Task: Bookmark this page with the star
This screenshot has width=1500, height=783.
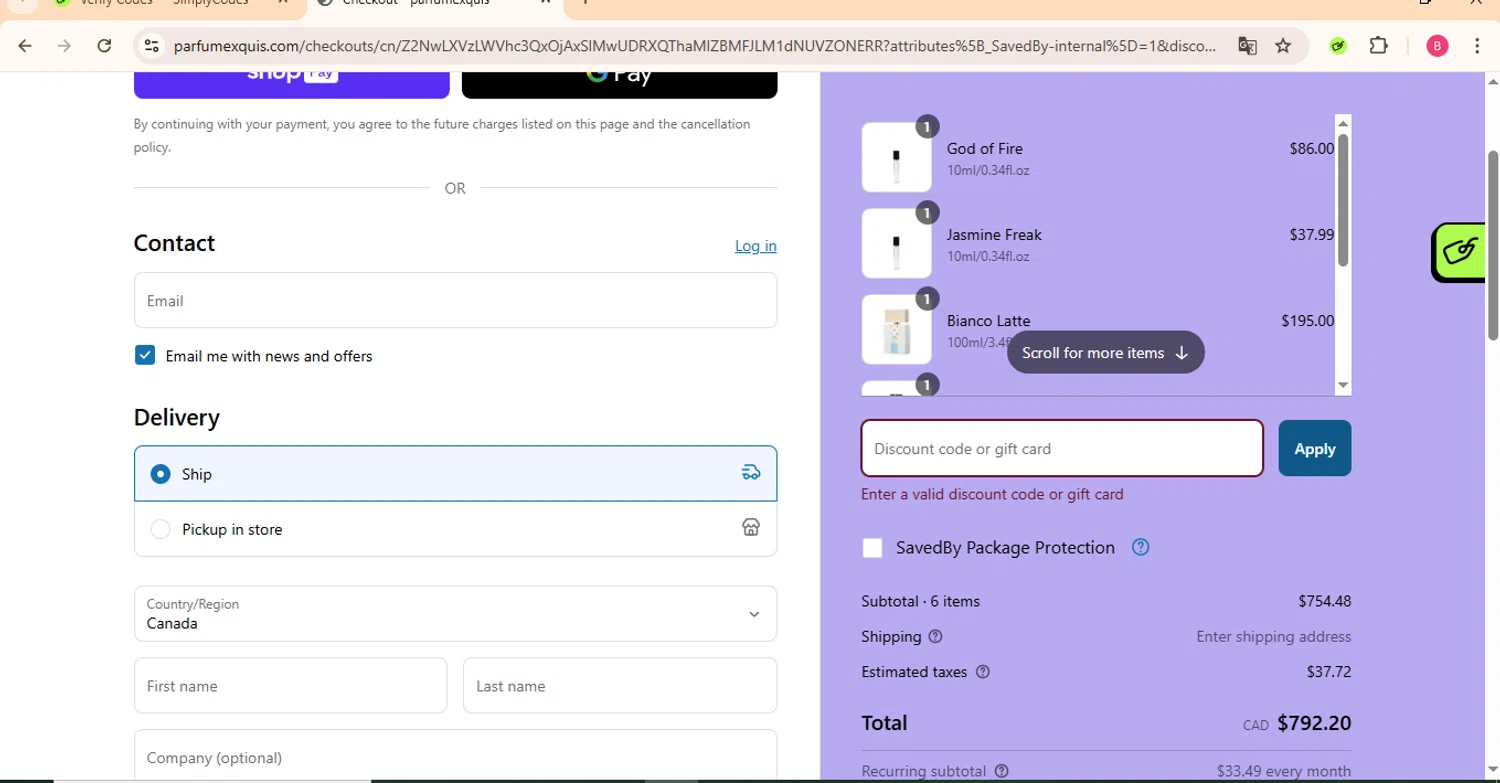Action: [x=1283, y=46]
